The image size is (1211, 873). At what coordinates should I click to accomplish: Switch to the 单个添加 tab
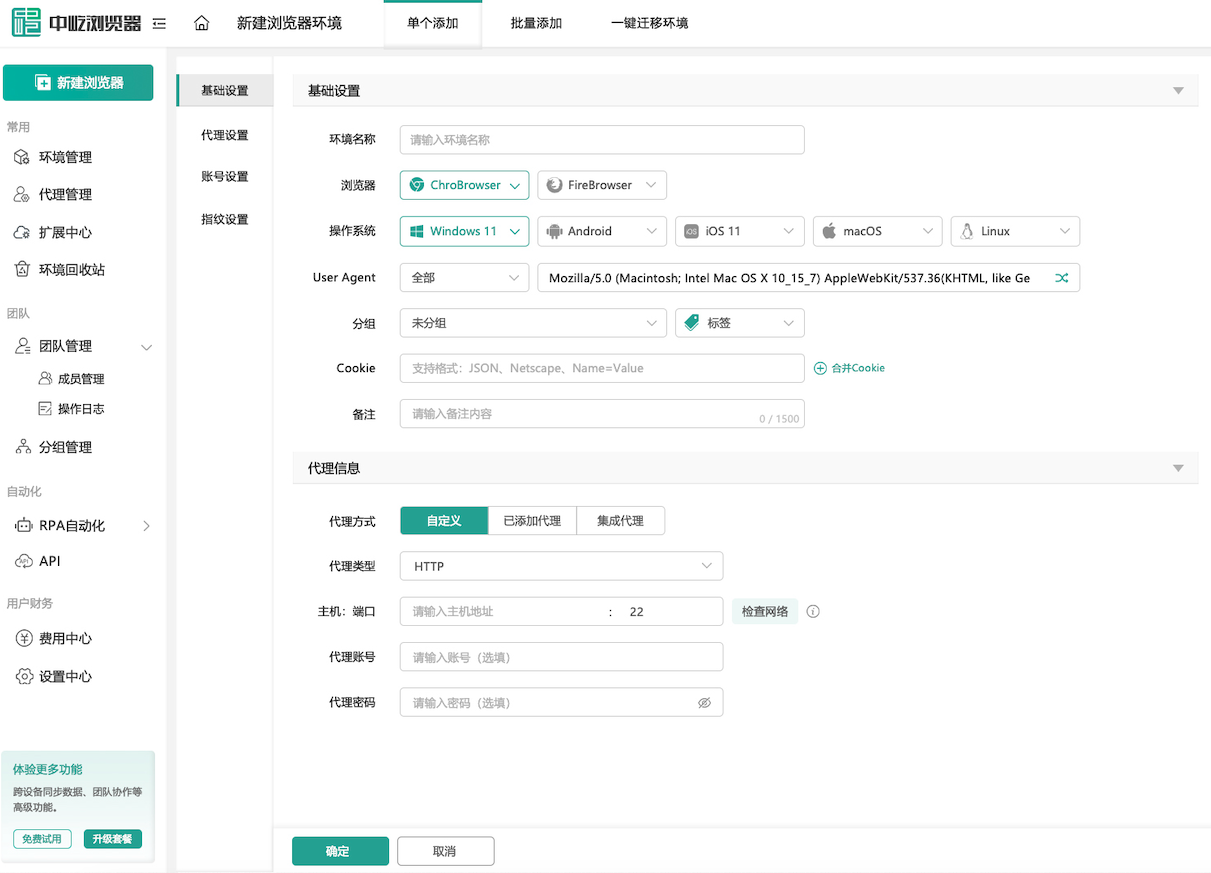click(x=433, y=23)
